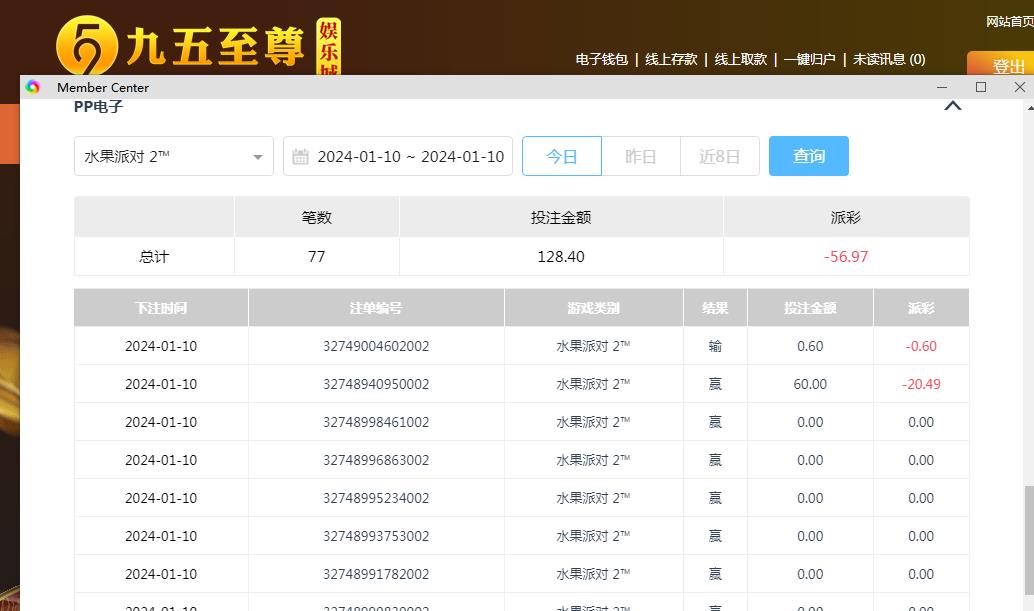Collapse the PP电子 section chevron
Image resolution: width=1034 pixels, height=611 pixels.
(952, 105)
